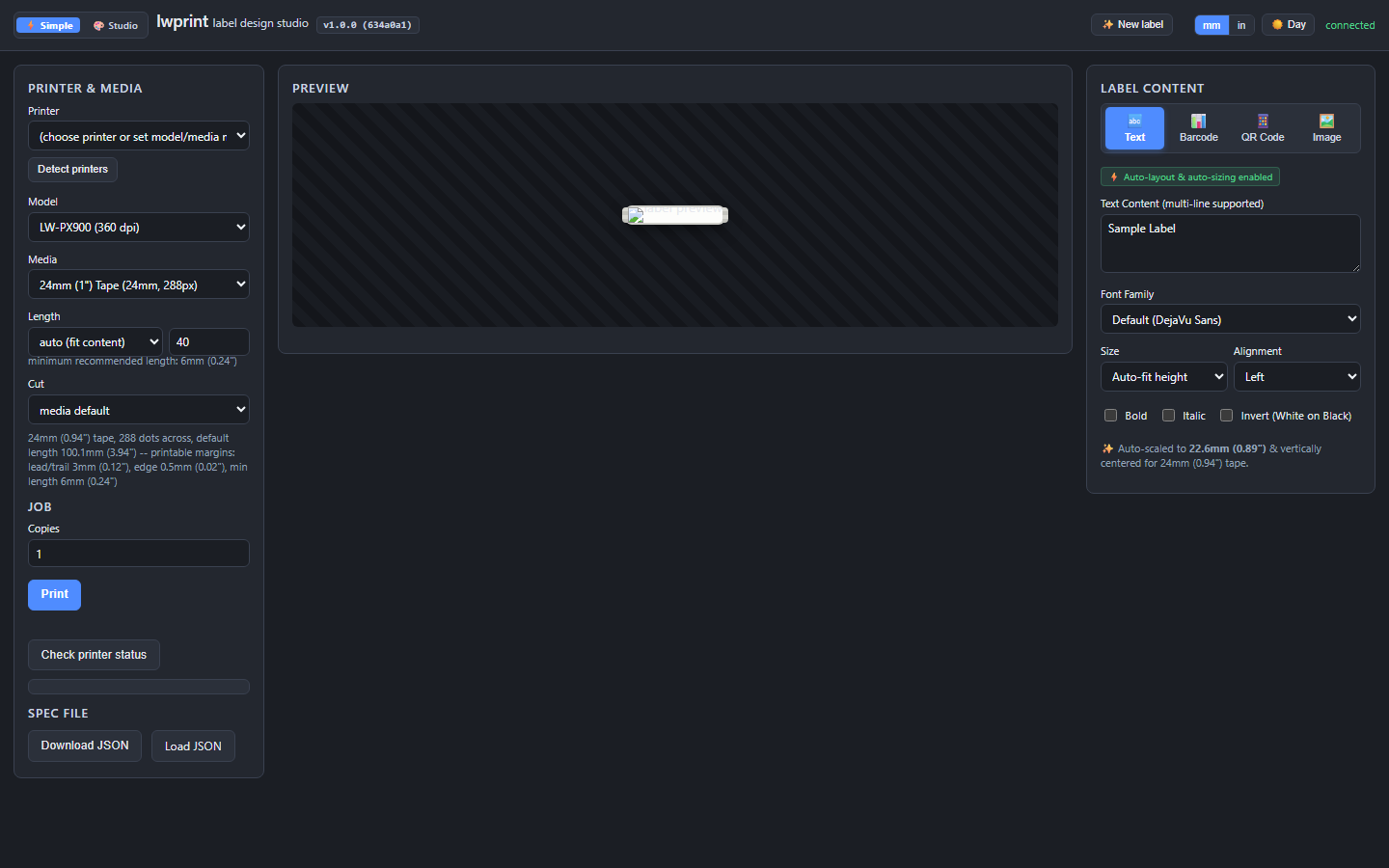Click Download JSON
This screenshot has width=1389, height=868.
[85, 746]
